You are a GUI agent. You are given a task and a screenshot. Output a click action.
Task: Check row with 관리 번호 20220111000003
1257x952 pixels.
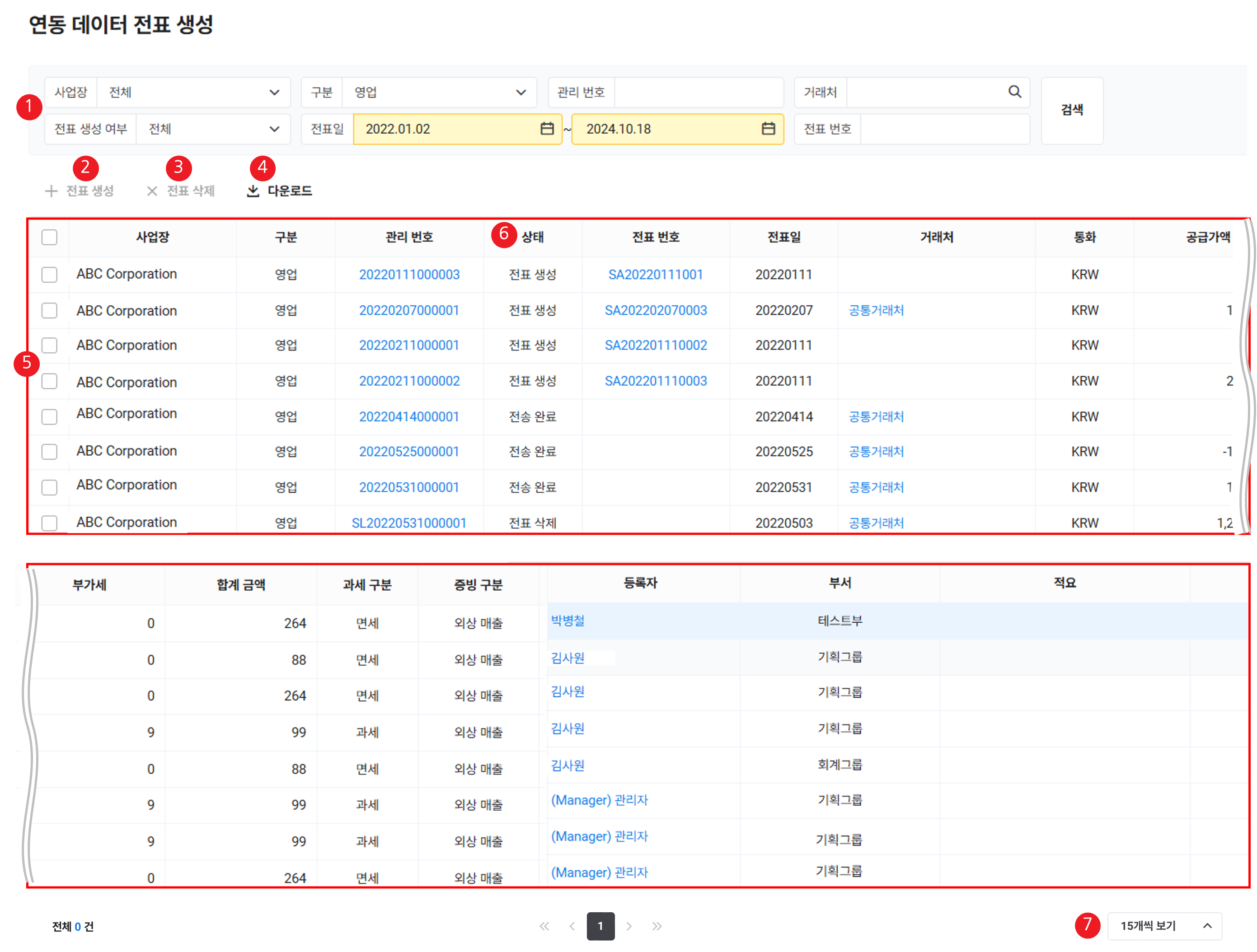pos(49,274)
